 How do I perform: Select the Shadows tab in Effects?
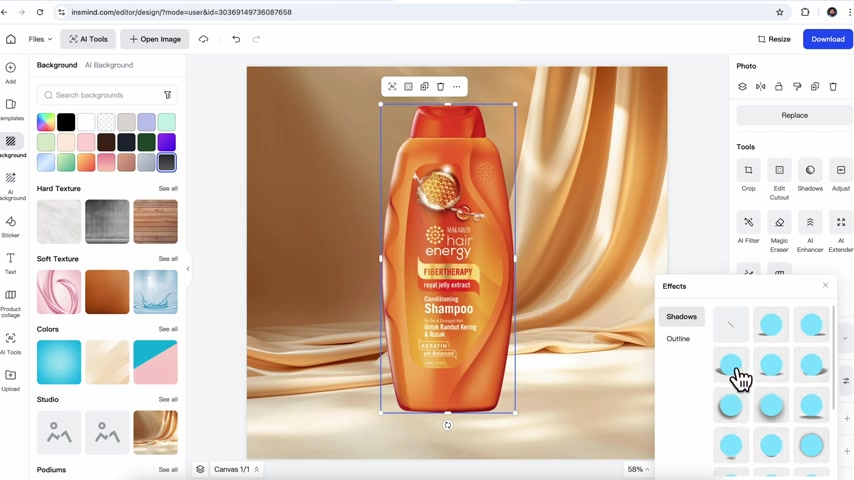[681, 317]
